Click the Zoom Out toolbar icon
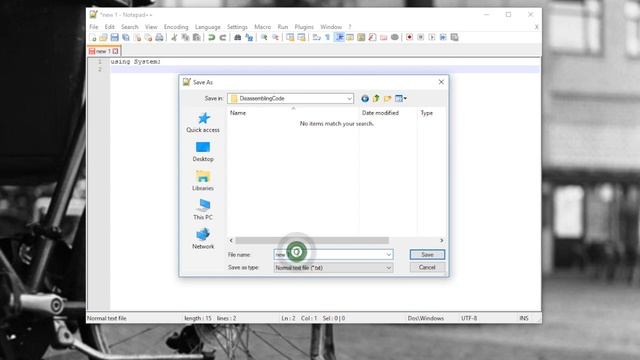640x360 pixels. (x=276, y=38)
